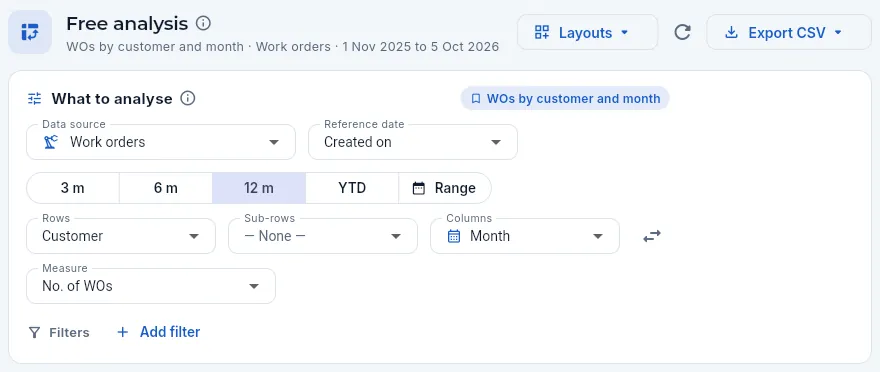Select the 3 m time period
This screenshot has height=372, width=880.
(73, 188)
